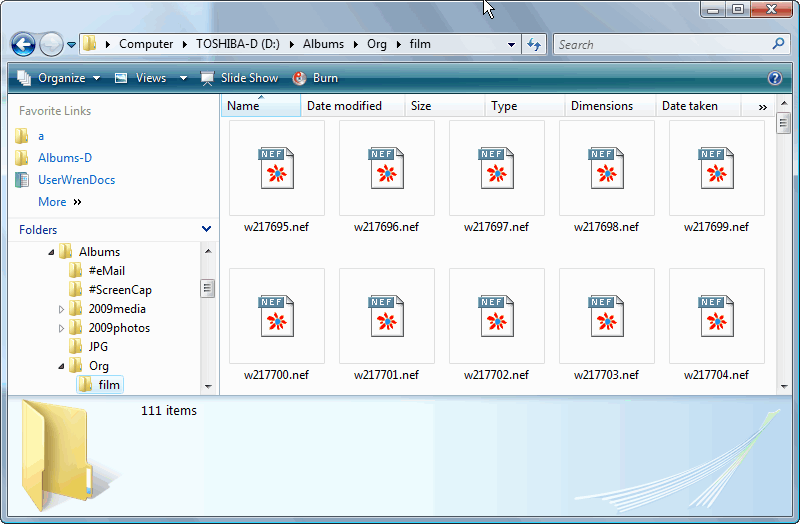Image resolution: width=800 pixels, height=524 pixels.
Task: Select the JPG folder in the tree
Action: 98,346
